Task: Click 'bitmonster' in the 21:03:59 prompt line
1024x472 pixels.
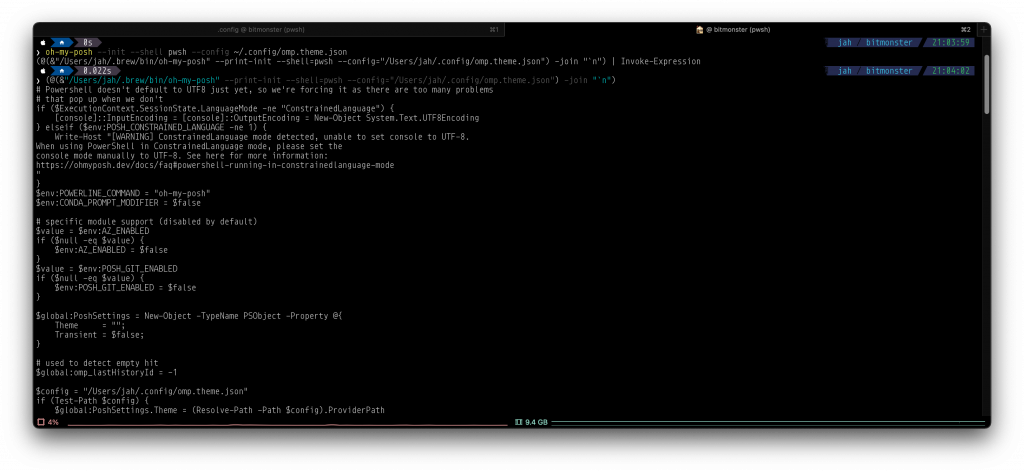Action: pos(889,42)
